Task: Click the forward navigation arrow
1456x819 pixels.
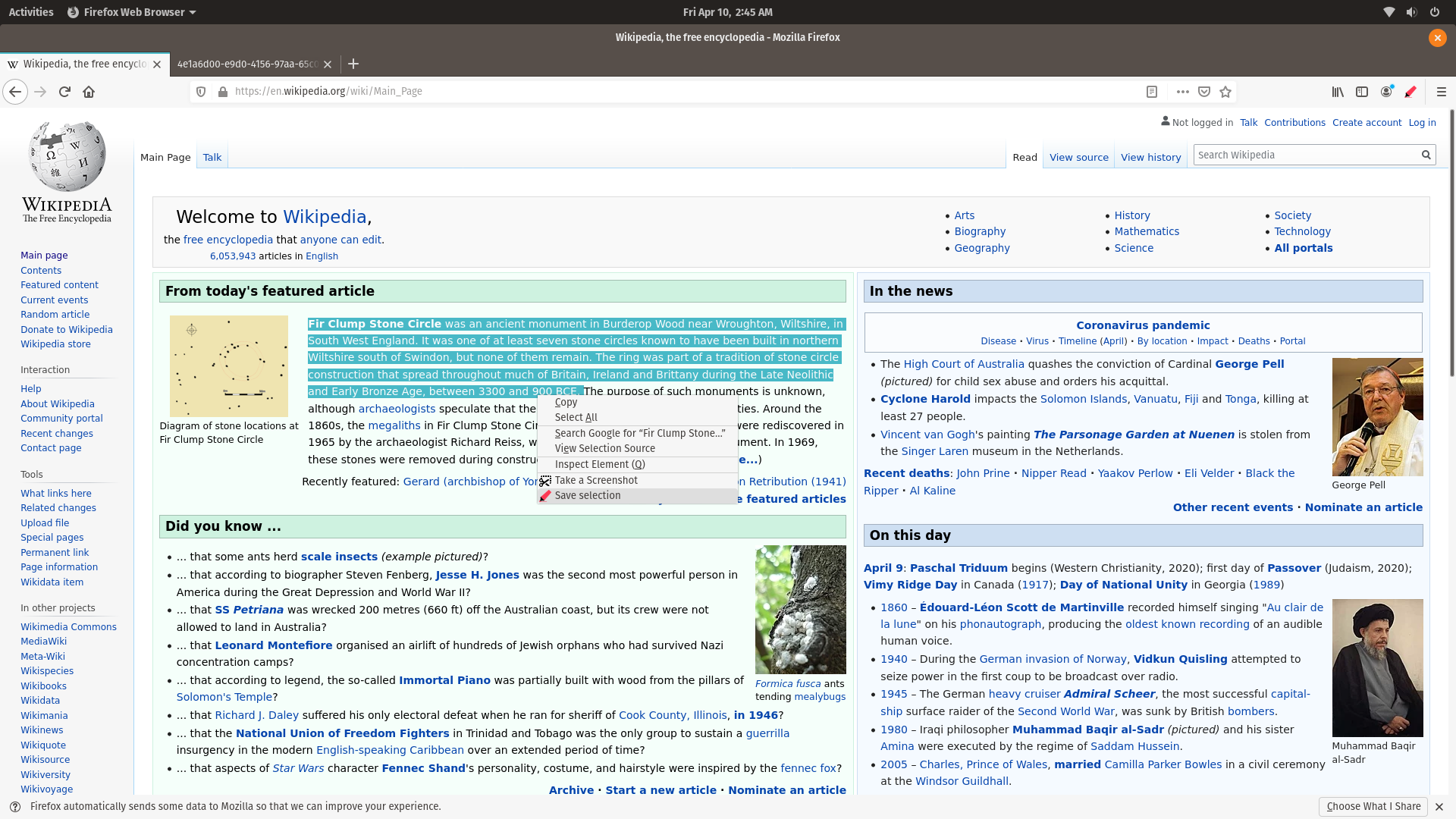Action: [x=40, y=92]
